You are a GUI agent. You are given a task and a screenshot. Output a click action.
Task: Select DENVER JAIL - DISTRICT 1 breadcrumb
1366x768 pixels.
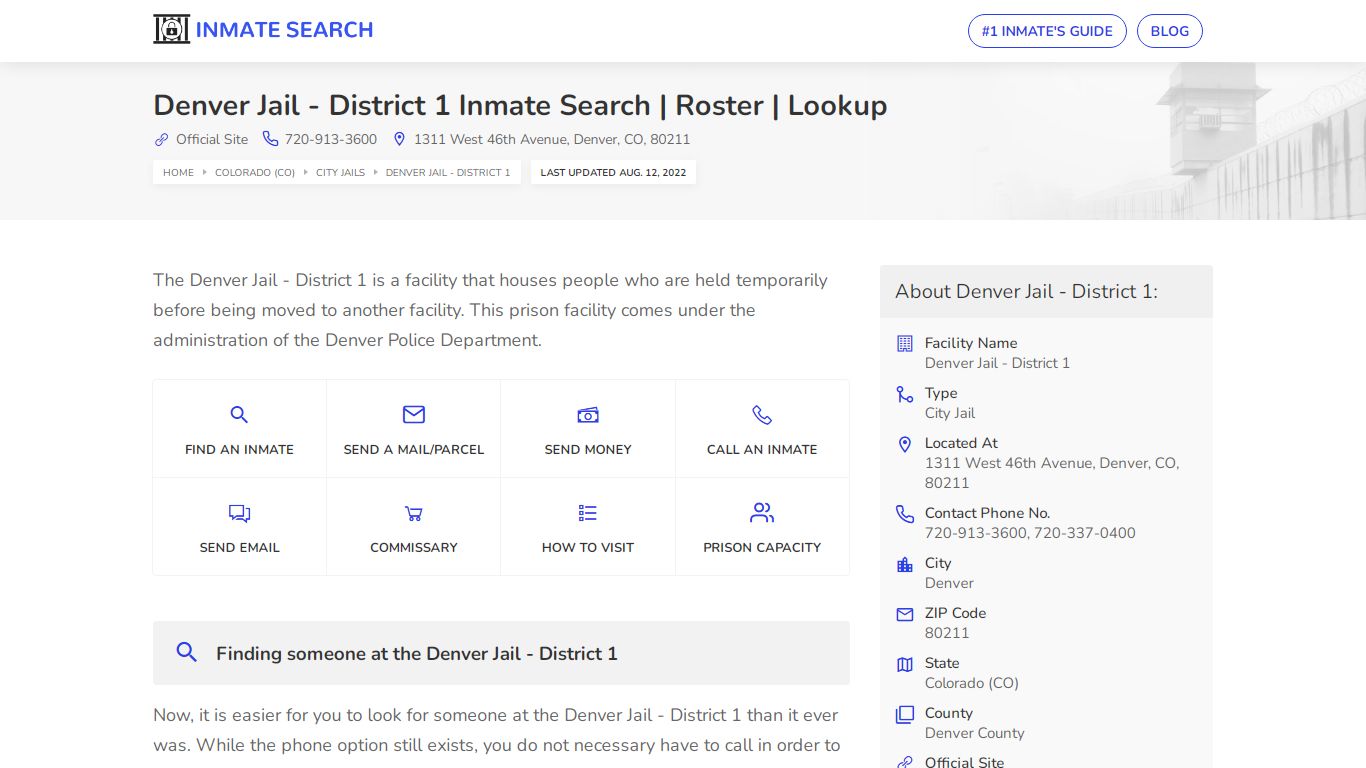448,172
